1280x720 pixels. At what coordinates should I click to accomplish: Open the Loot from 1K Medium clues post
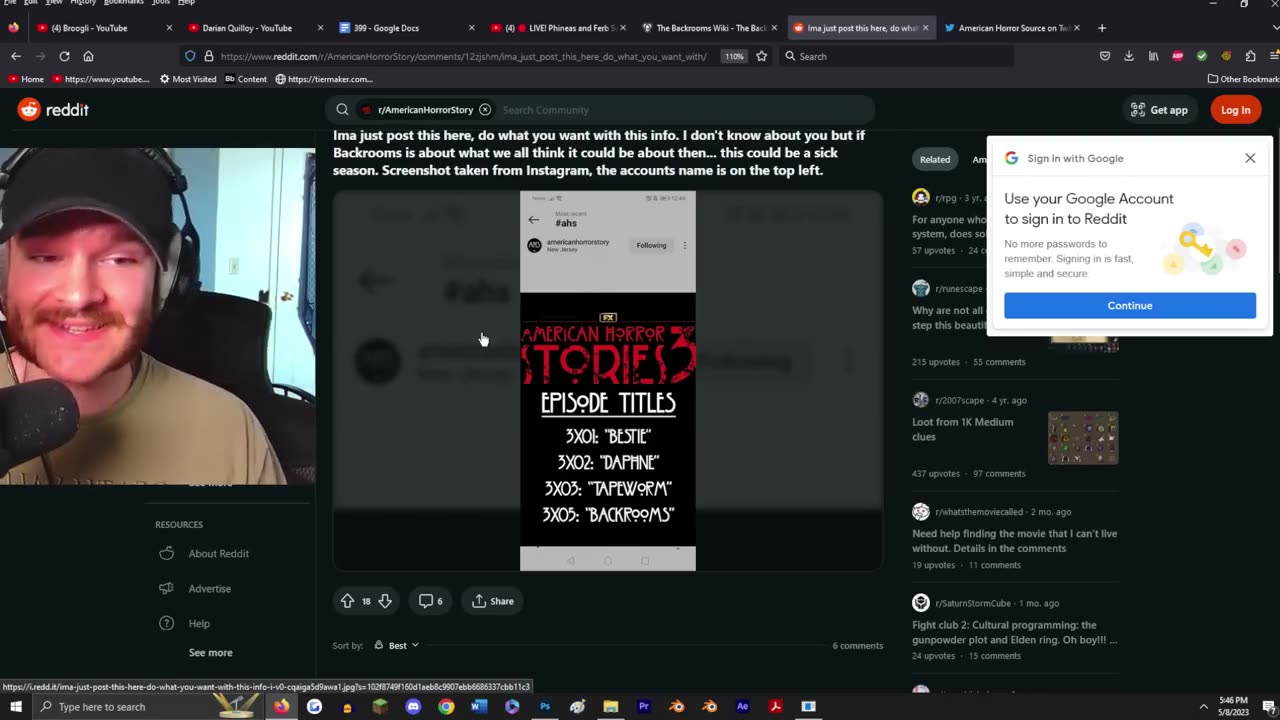point(962,429)
